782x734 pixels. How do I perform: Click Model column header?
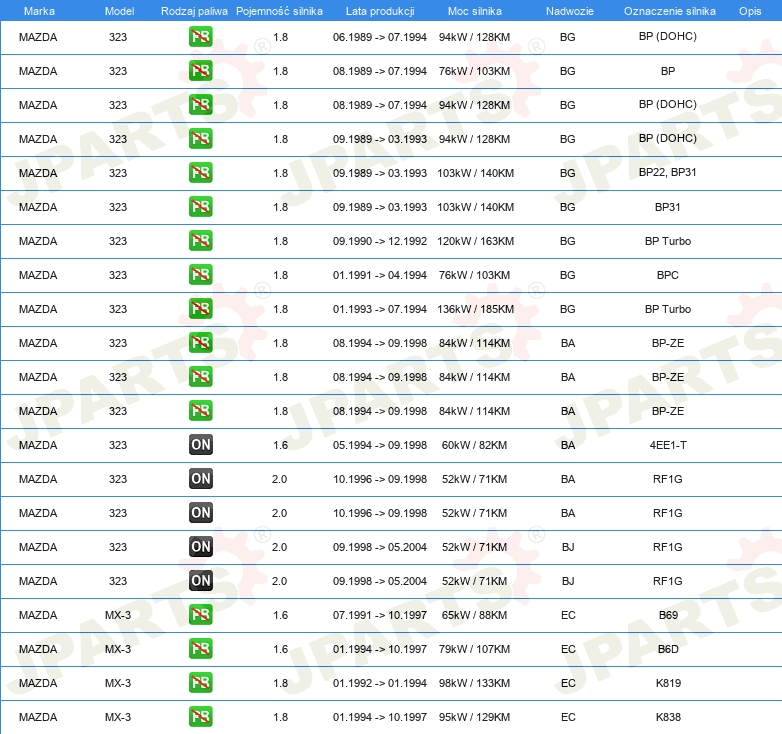click(119, 11)
